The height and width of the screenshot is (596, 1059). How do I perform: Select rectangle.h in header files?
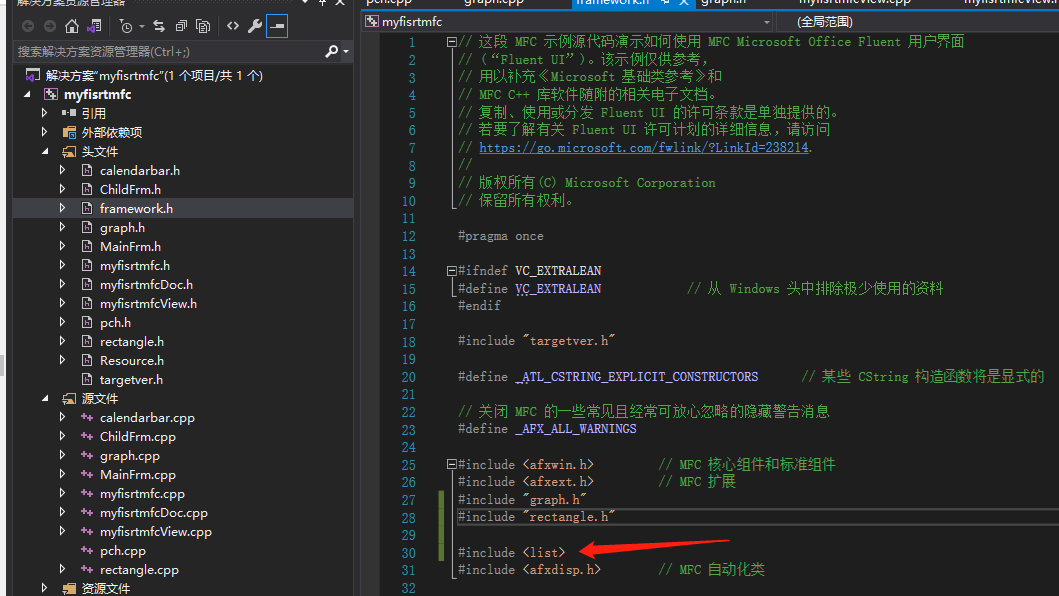pos(132,341)
